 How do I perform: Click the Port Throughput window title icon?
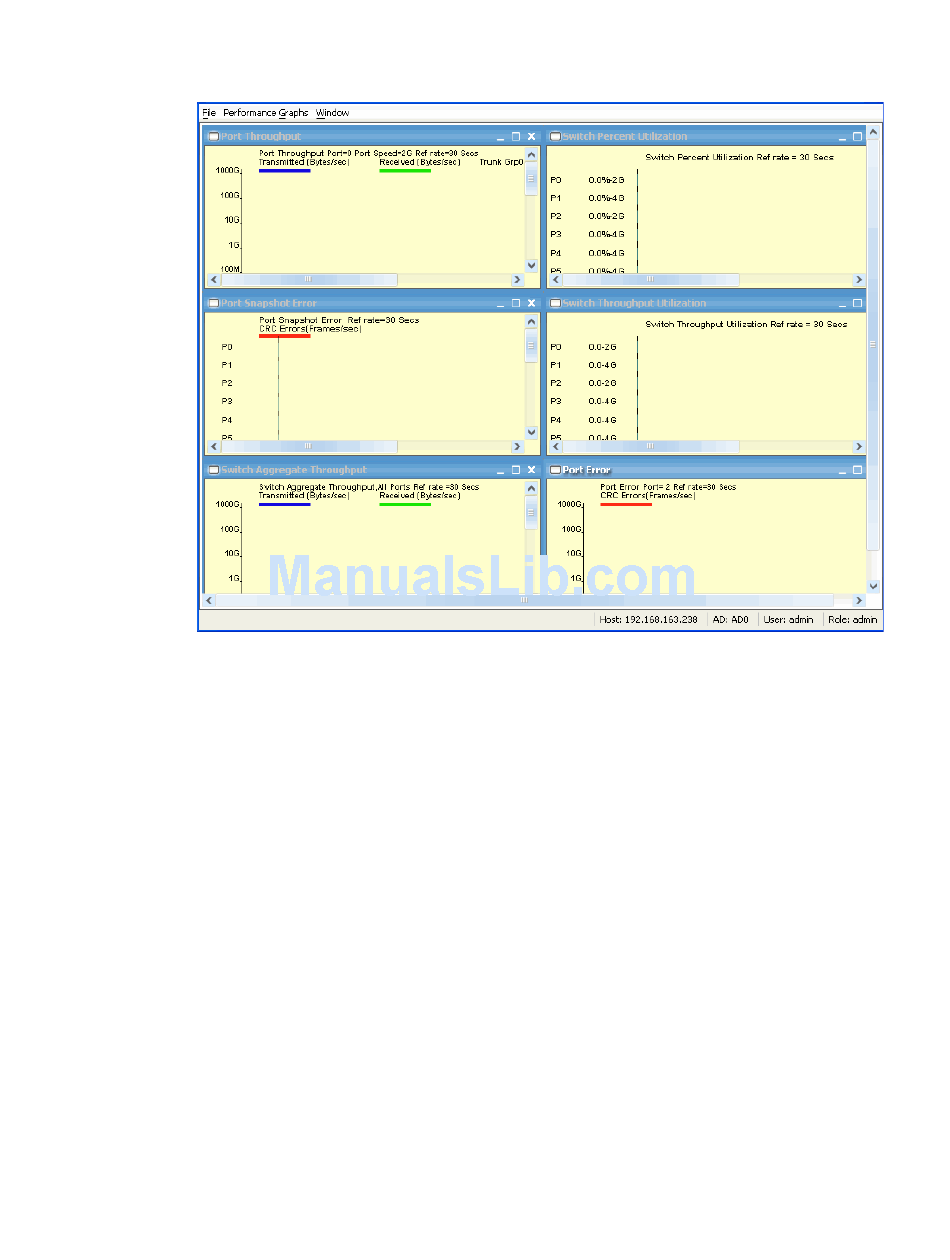click(x=213, y=137)
